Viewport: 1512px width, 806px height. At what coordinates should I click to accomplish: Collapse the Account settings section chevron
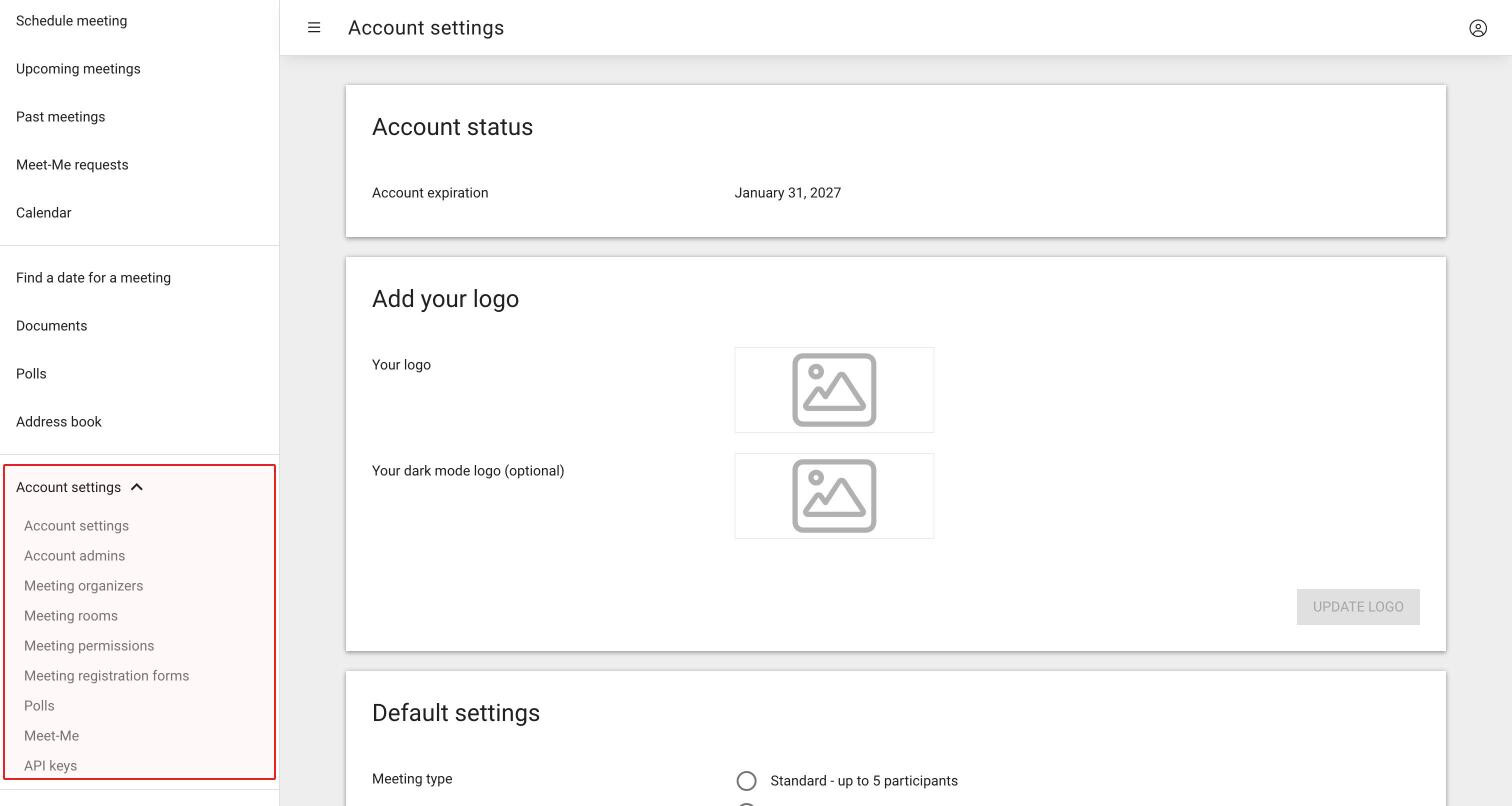point(137,487)
